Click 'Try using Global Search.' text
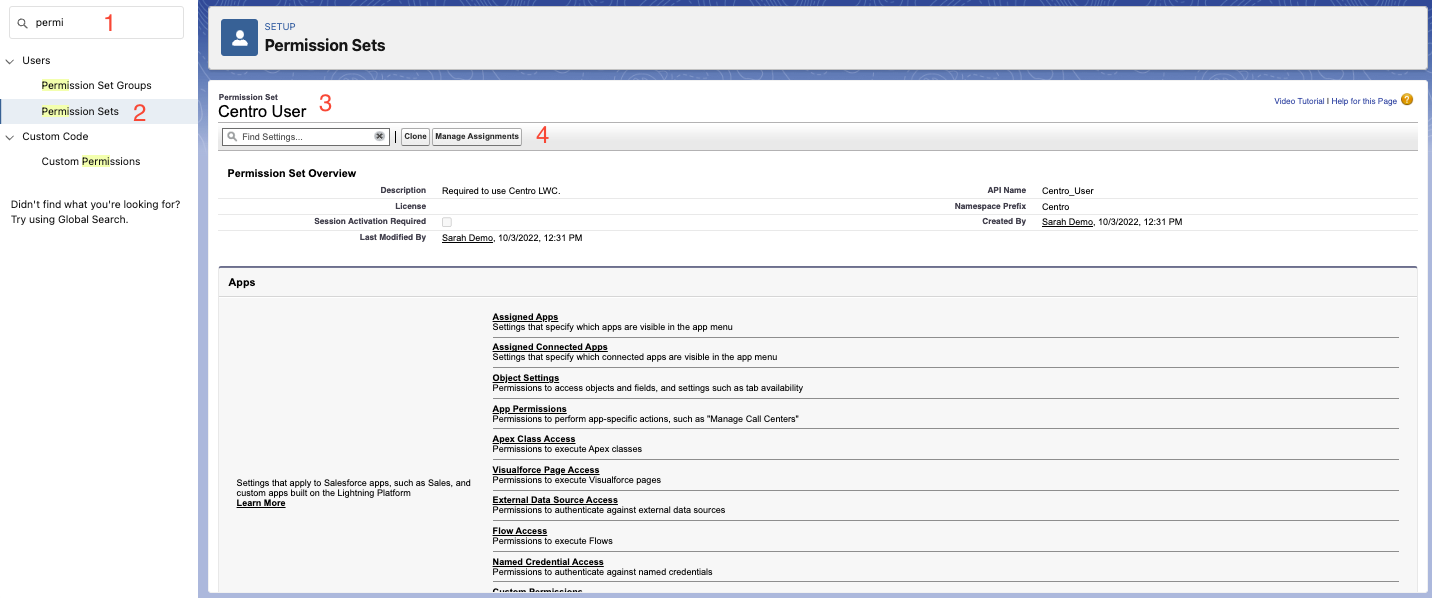This screenshot has height=598, width=1432. coord(70,219)
